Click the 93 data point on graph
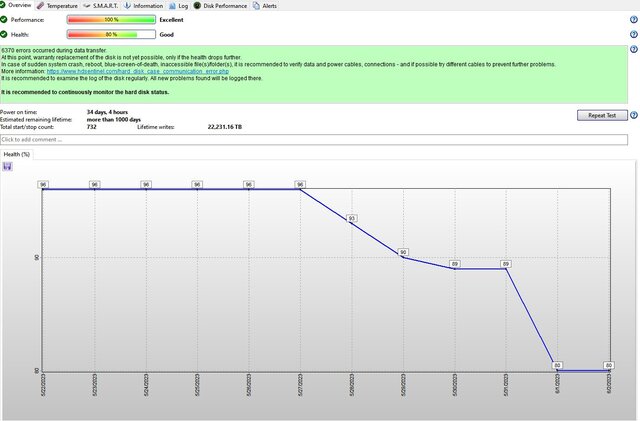640x421 pixels. pyautogui.click(x=351, y=218)
